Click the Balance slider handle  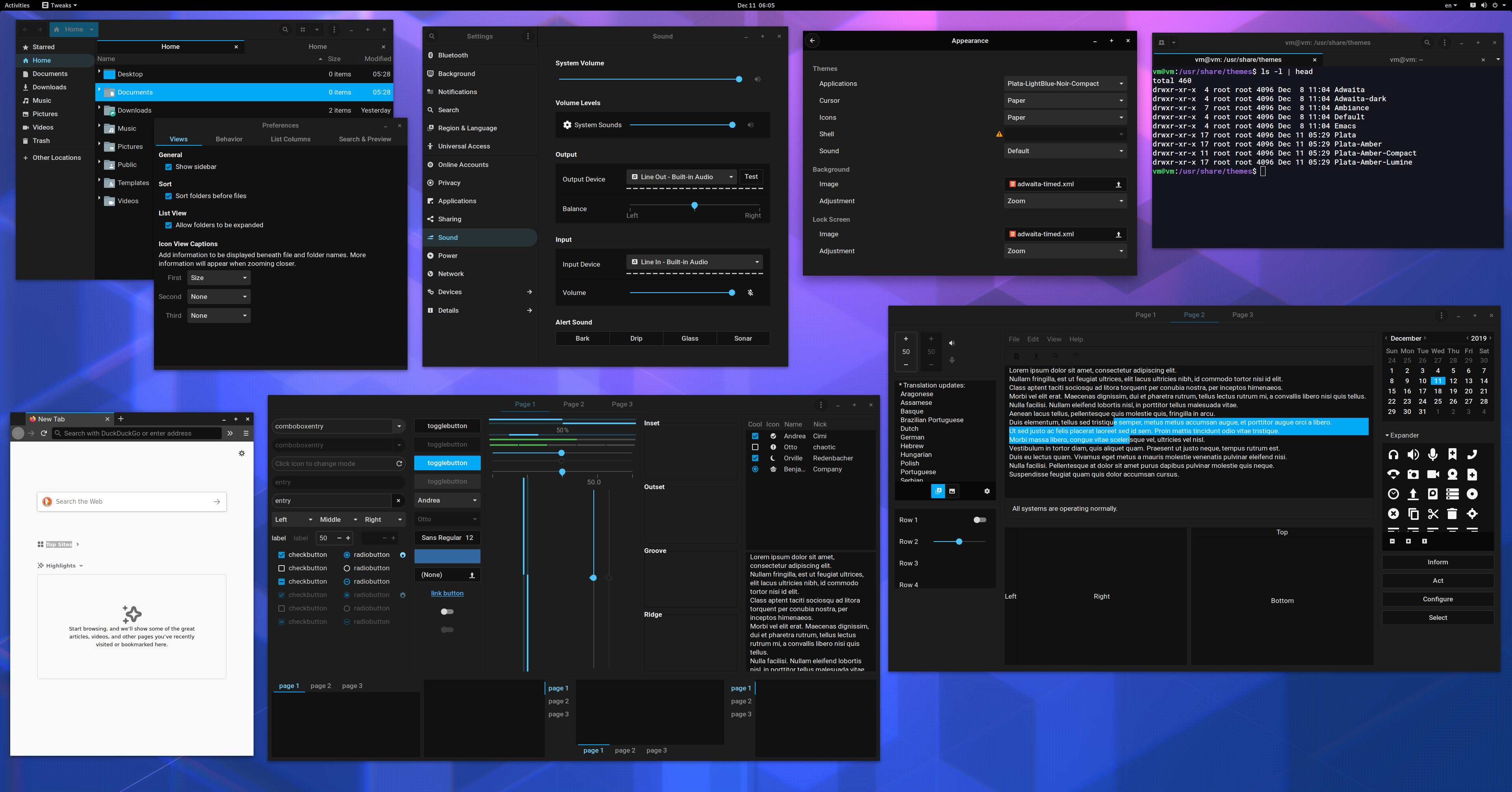click(694, 206)
